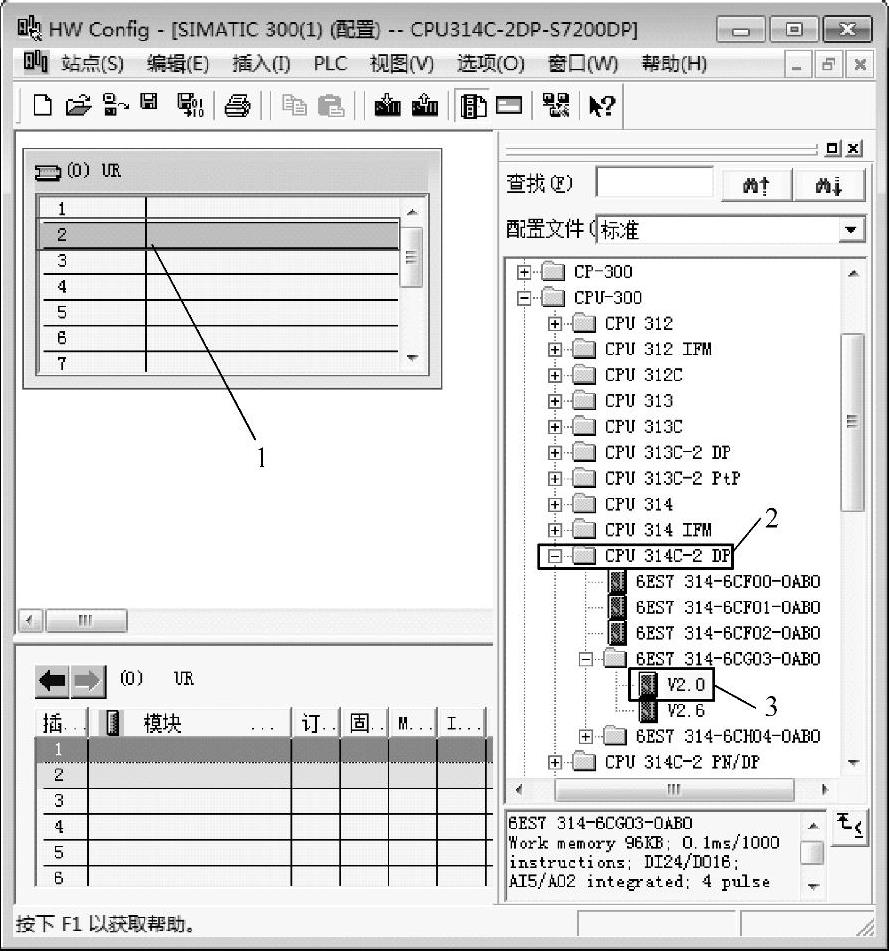Open the 窗口(W) menu
The image size is (889, 951).
(583, 64)
